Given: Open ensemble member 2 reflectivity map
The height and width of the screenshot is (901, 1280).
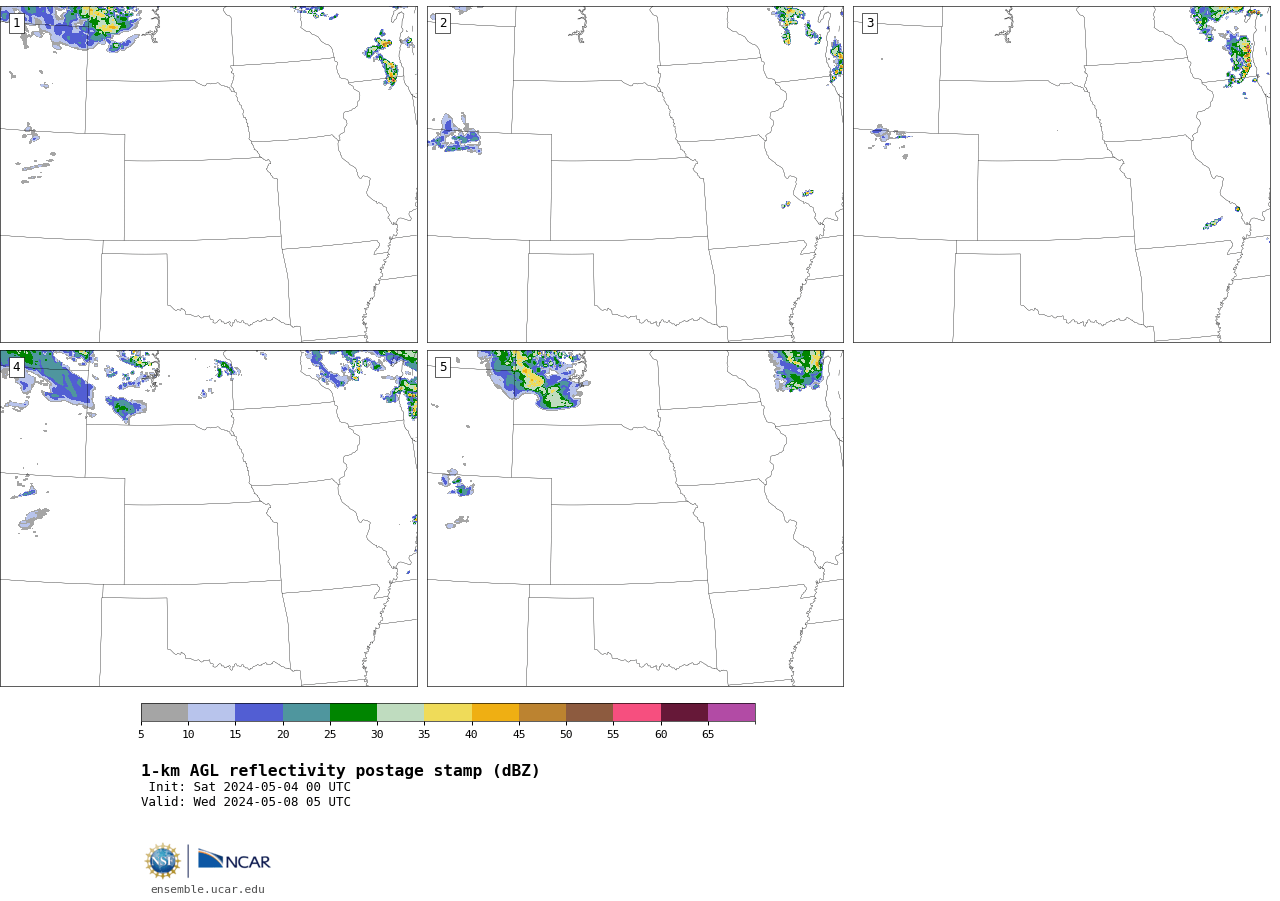Looking at the screenshot, I should [635, 174].
